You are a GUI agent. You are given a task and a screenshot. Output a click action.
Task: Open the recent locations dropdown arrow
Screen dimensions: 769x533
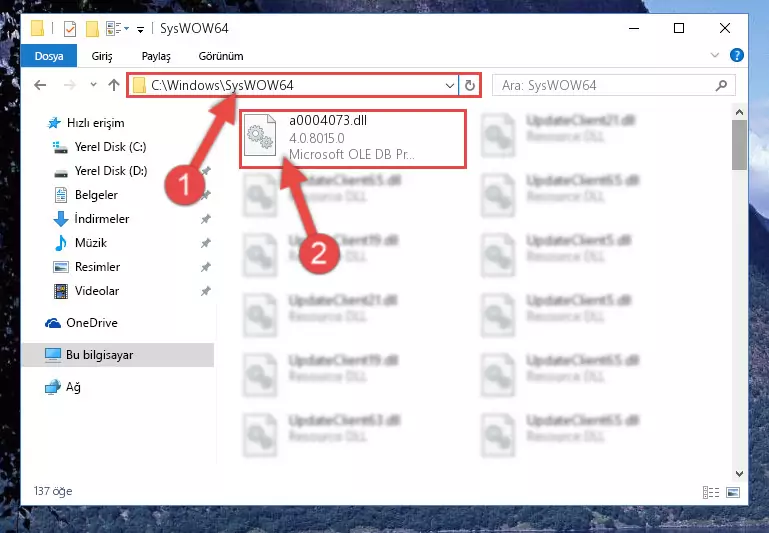(93, 85)
